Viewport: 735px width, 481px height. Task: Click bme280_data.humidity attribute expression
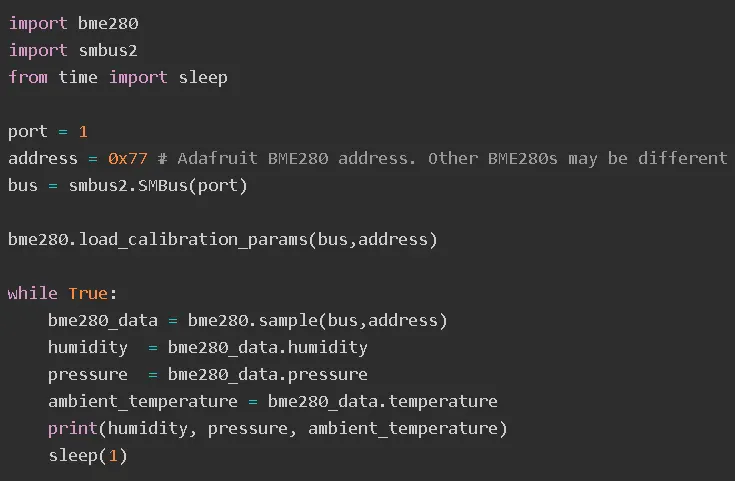click(268, 347)
